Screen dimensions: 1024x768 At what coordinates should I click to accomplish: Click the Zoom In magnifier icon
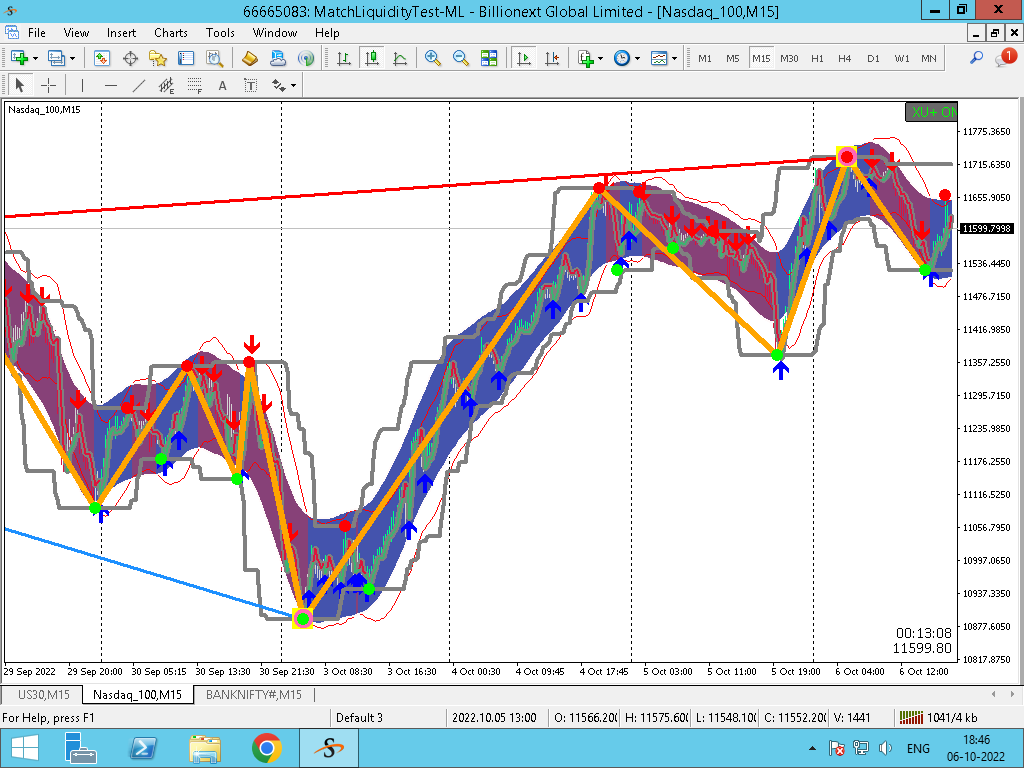pyautogui.click(x=433, y=58)
